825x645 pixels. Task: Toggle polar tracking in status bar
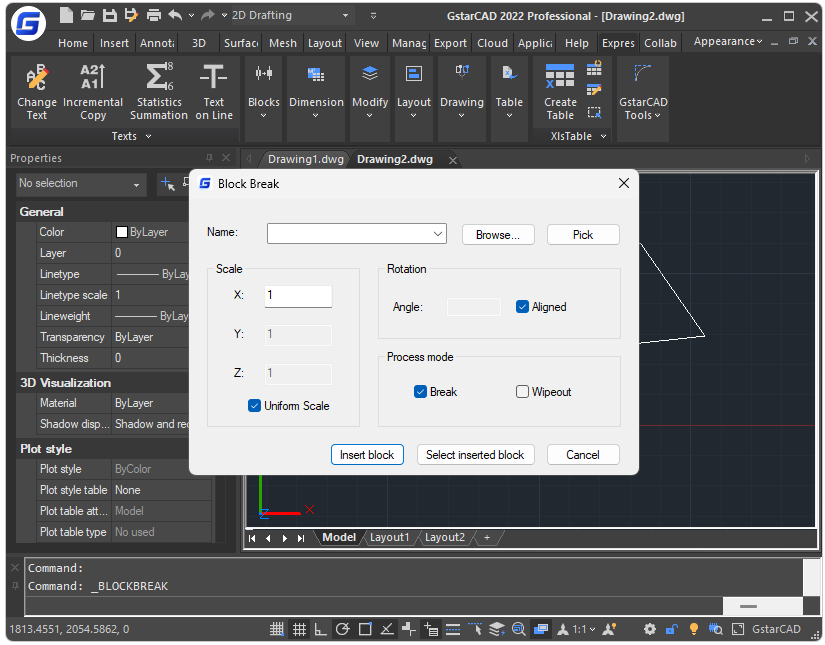point(343,629)
